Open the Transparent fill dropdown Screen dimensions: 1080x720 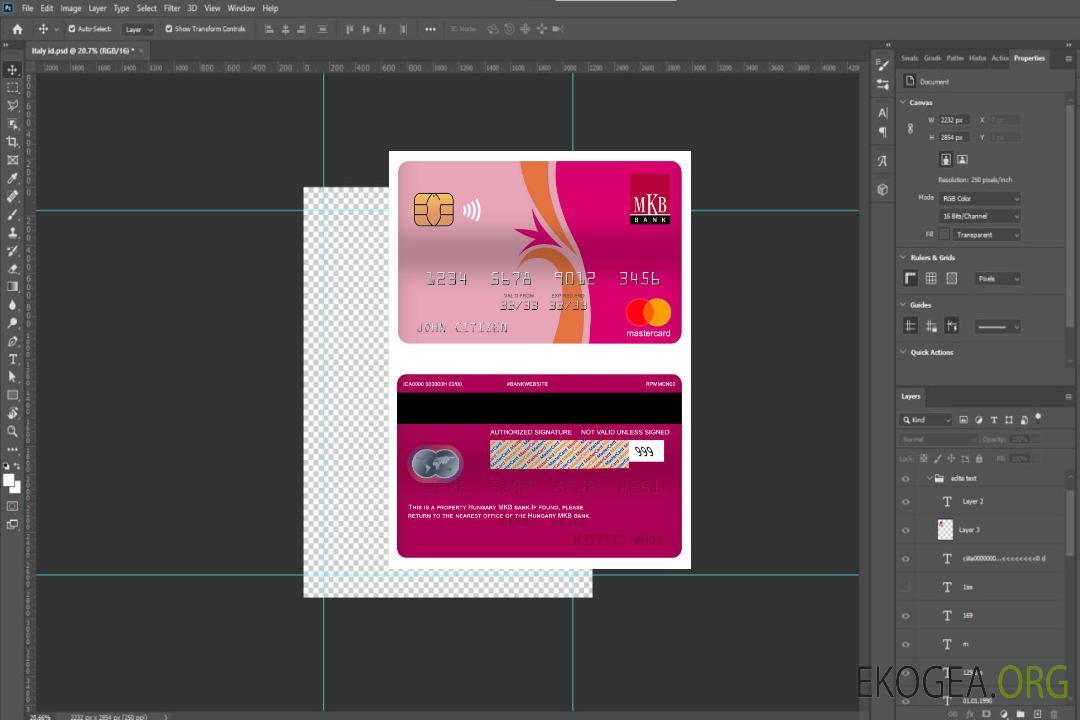987,235
